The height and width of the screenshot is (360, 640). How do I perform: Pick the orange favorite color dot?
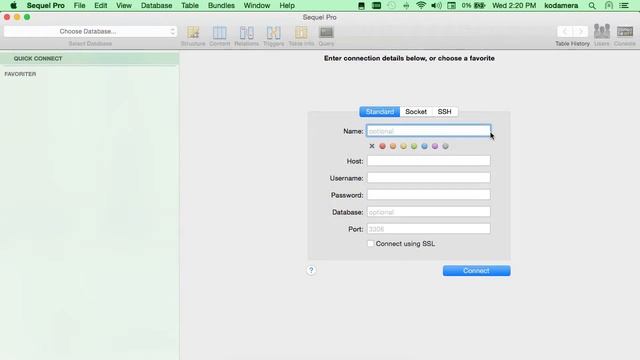(393, 146)
